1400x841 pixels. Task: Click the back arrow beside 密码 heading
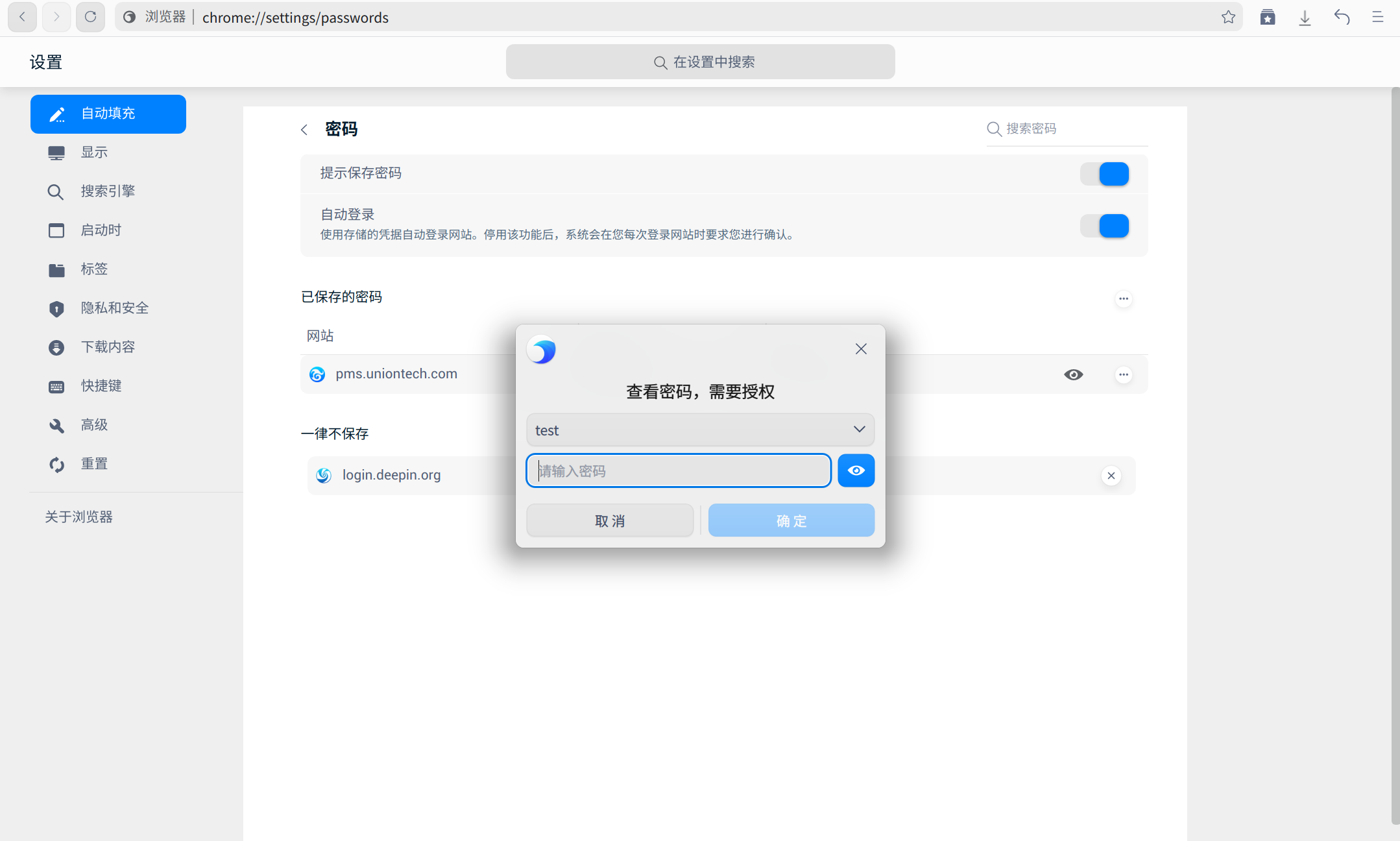pos(304,130)
